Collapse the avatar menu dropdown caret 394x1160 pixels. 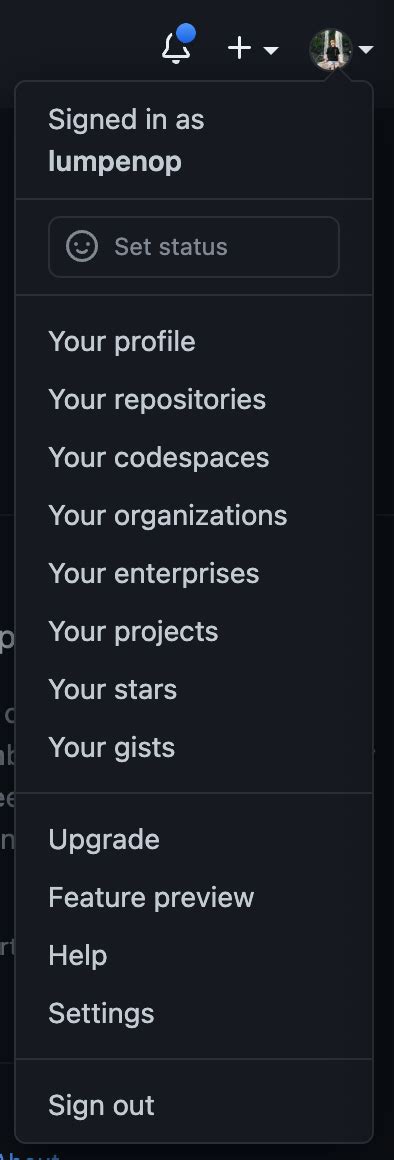click(x=366, y=50)
